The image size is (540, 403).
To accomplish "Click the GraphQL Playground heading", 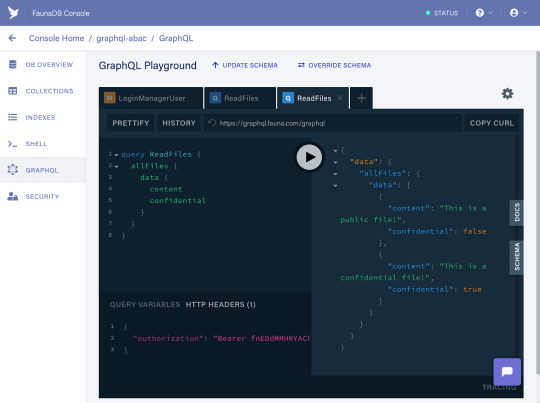I will [147, 65].
